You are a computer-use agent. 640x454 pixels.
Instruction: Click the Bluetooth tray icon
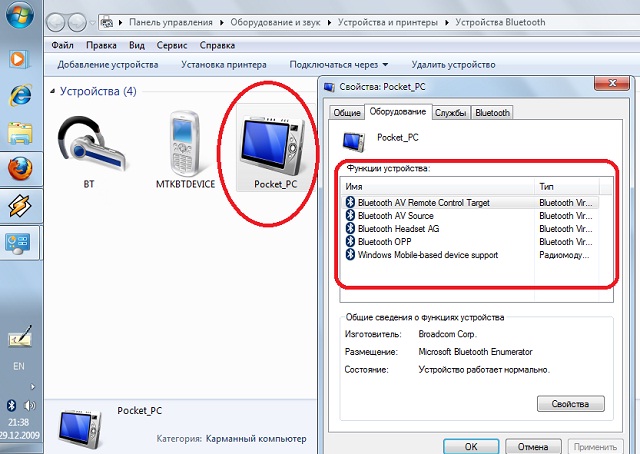(x=12, y=405)
